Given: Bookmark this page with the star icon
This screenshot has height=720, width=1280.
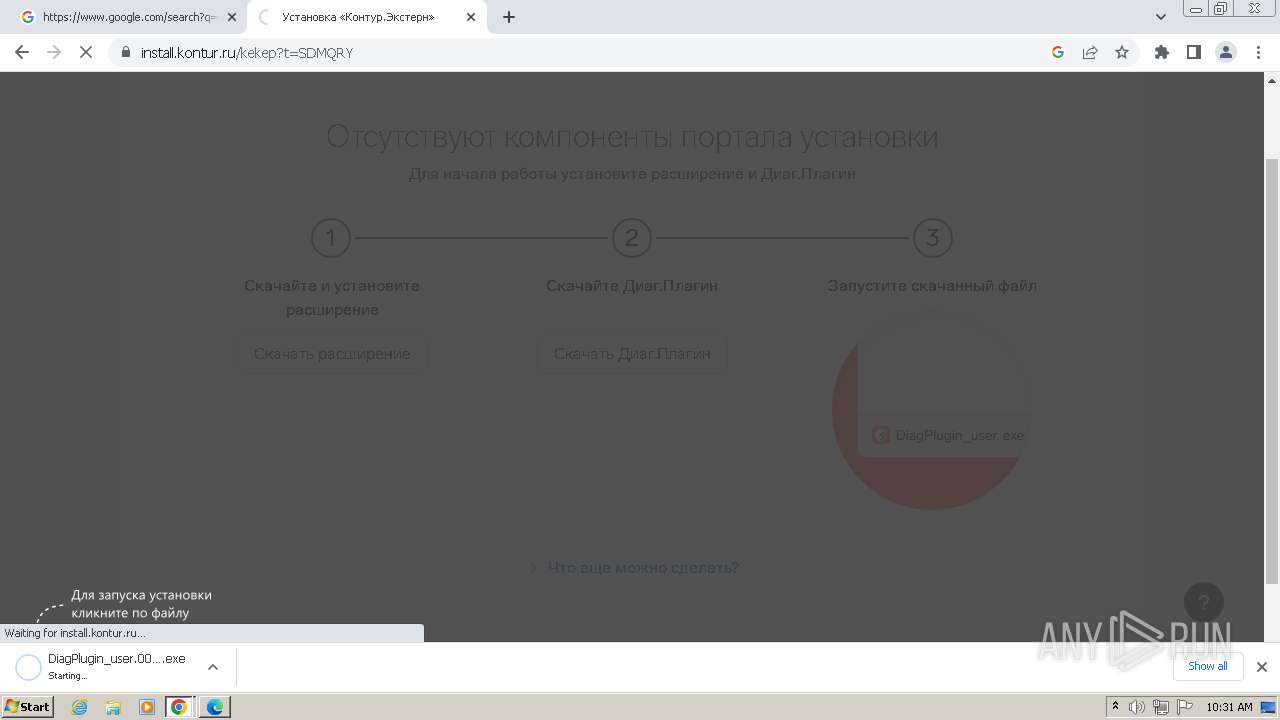Looking at the screenshot, I should (1122, 52).
